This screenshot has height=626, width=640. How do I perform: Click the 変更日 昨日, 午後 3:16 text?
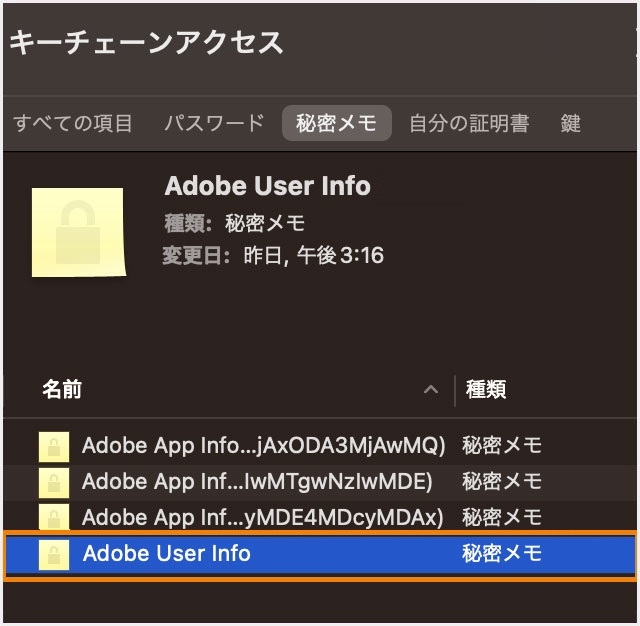(x=273, y=255)
